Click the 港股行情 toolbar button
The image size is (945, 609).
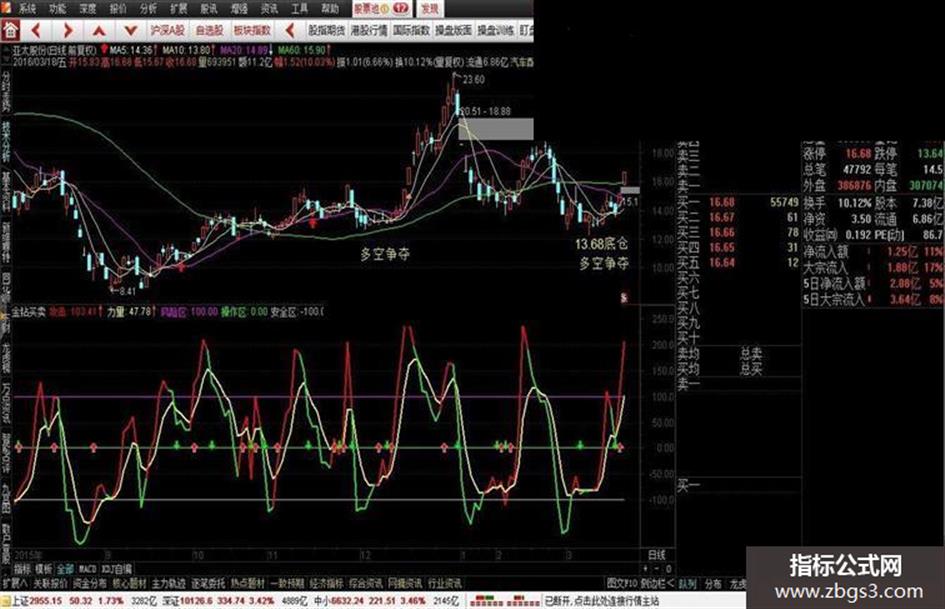(369, 30)
